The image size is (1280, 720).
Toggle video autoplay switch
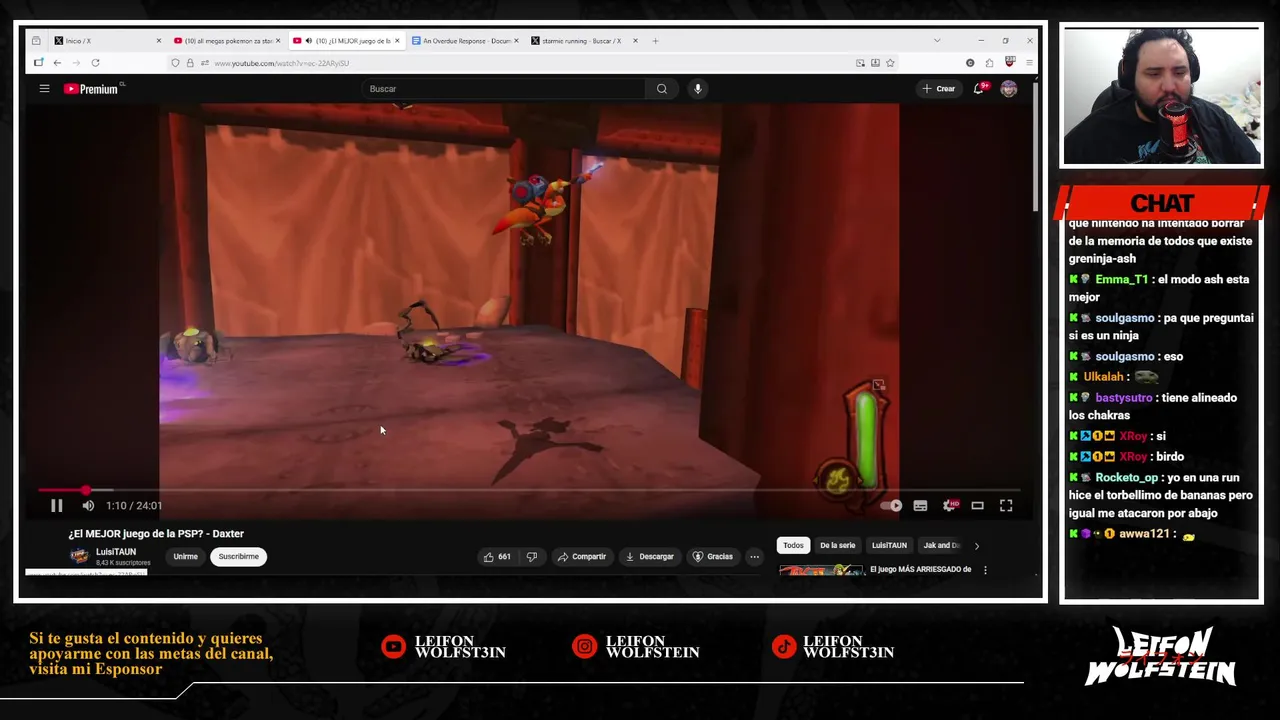coord(891,506)
